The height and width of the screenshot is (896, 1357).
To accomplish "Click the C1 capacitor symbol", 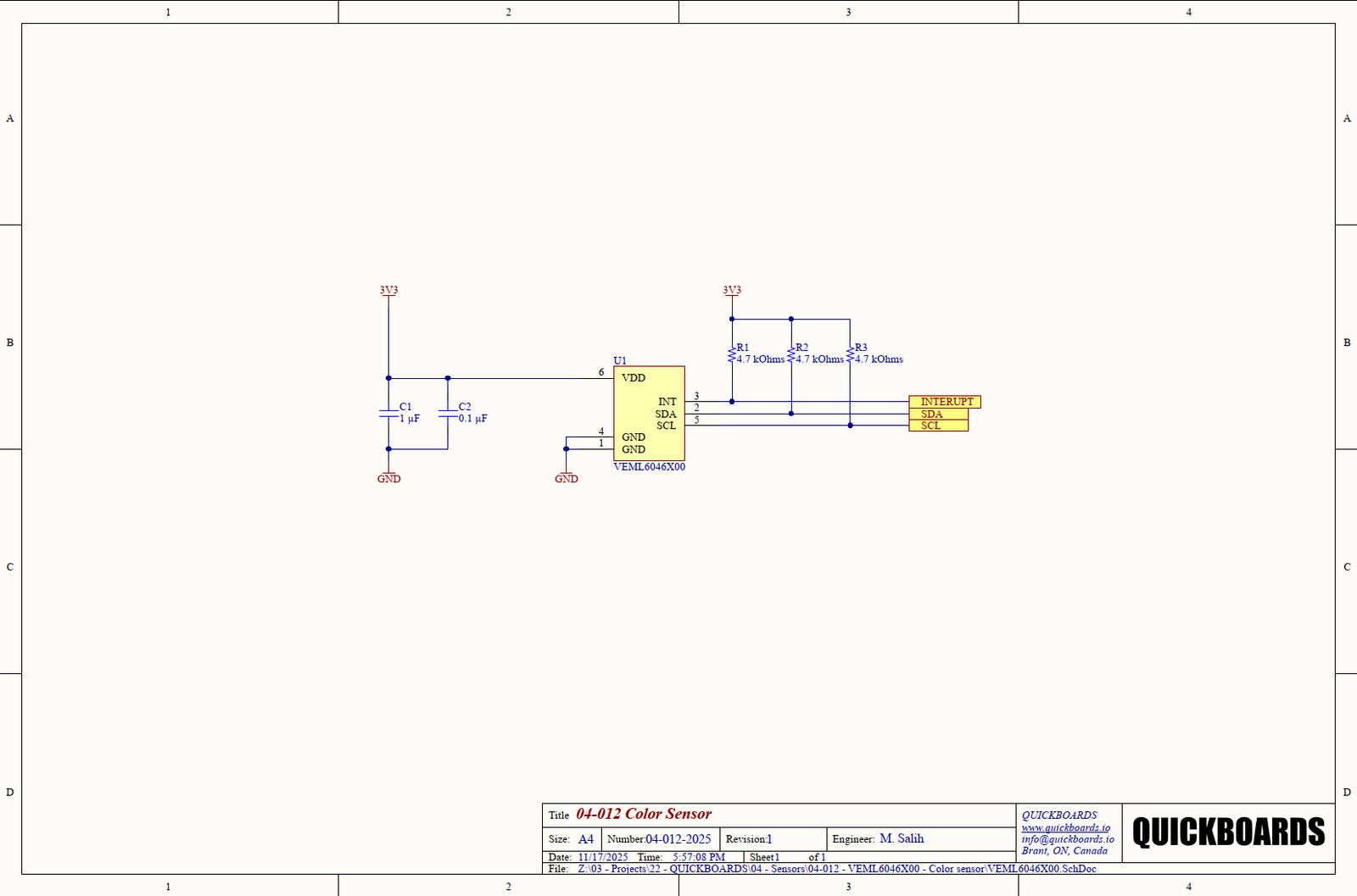I will coord(388,413).
